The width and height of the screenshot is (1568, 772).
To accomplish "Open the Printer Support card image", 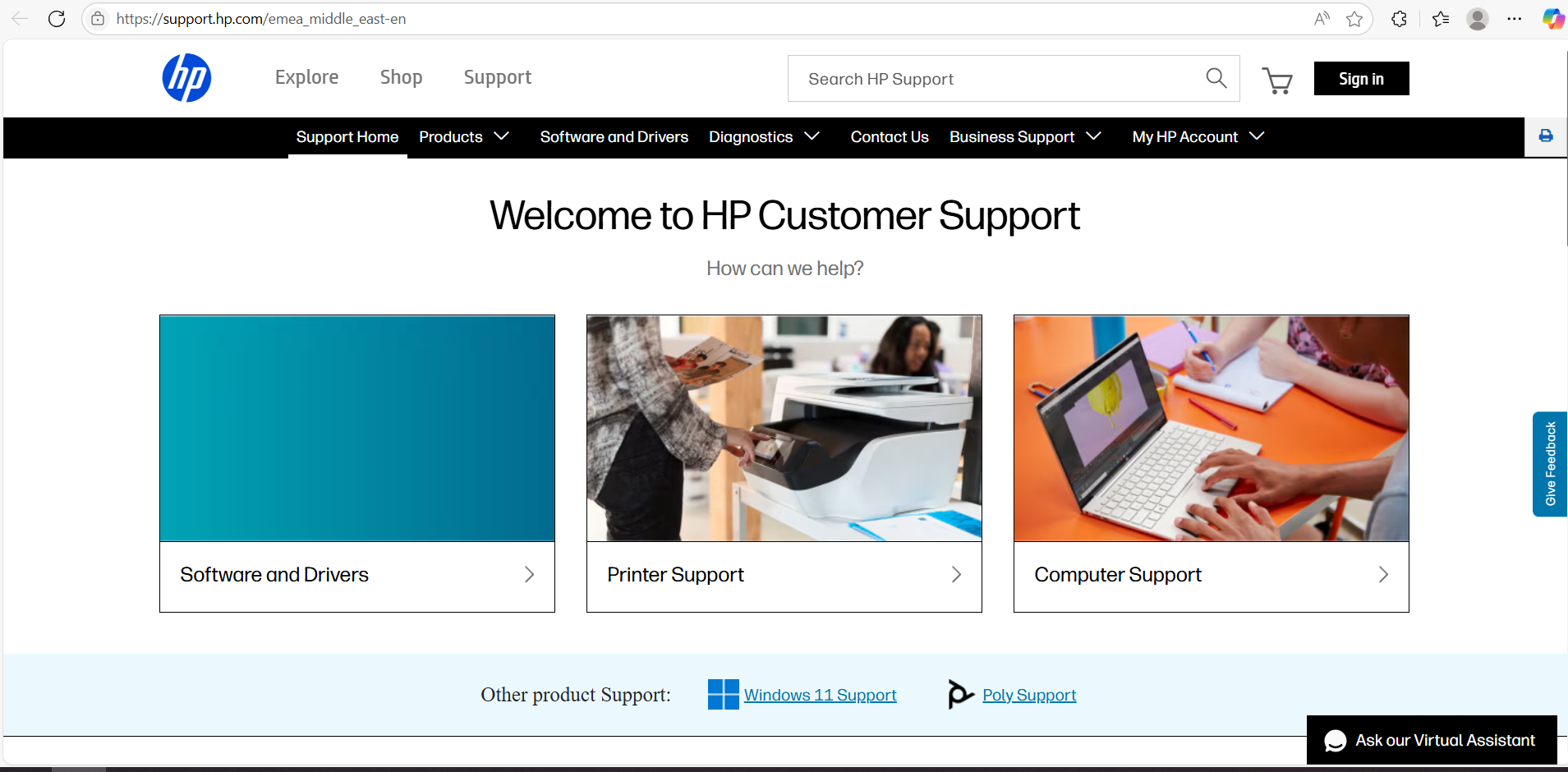I will point(784,428).
